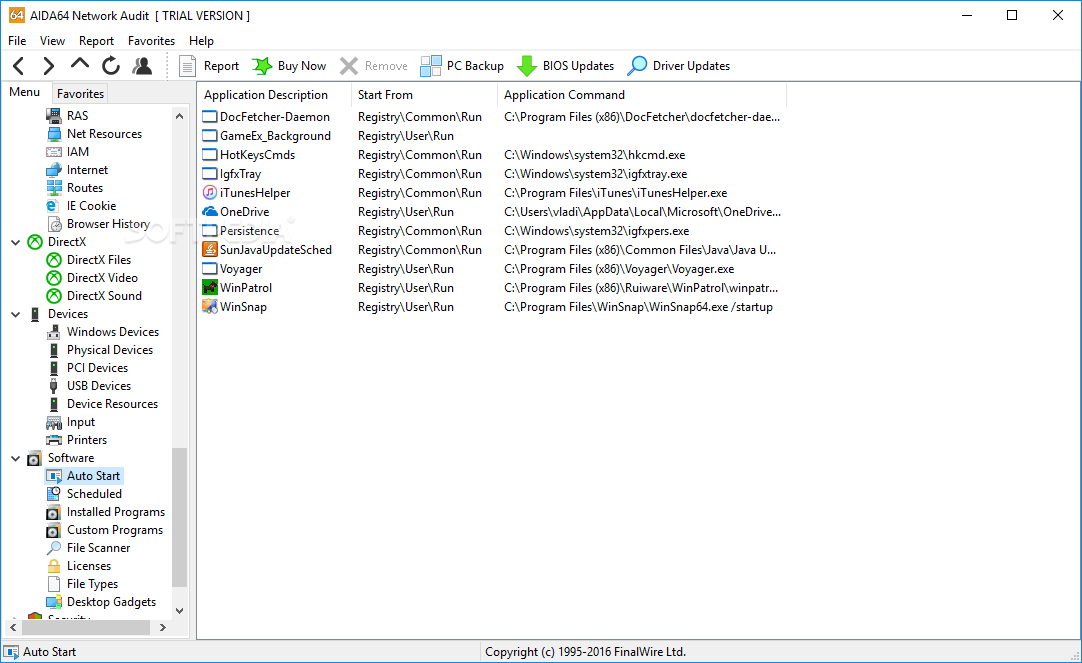Select the HotKeysCmds entry
Image resolution: width=1082 pixels, height=663 pixels.
pyautogui.click(x=257, y=155)
